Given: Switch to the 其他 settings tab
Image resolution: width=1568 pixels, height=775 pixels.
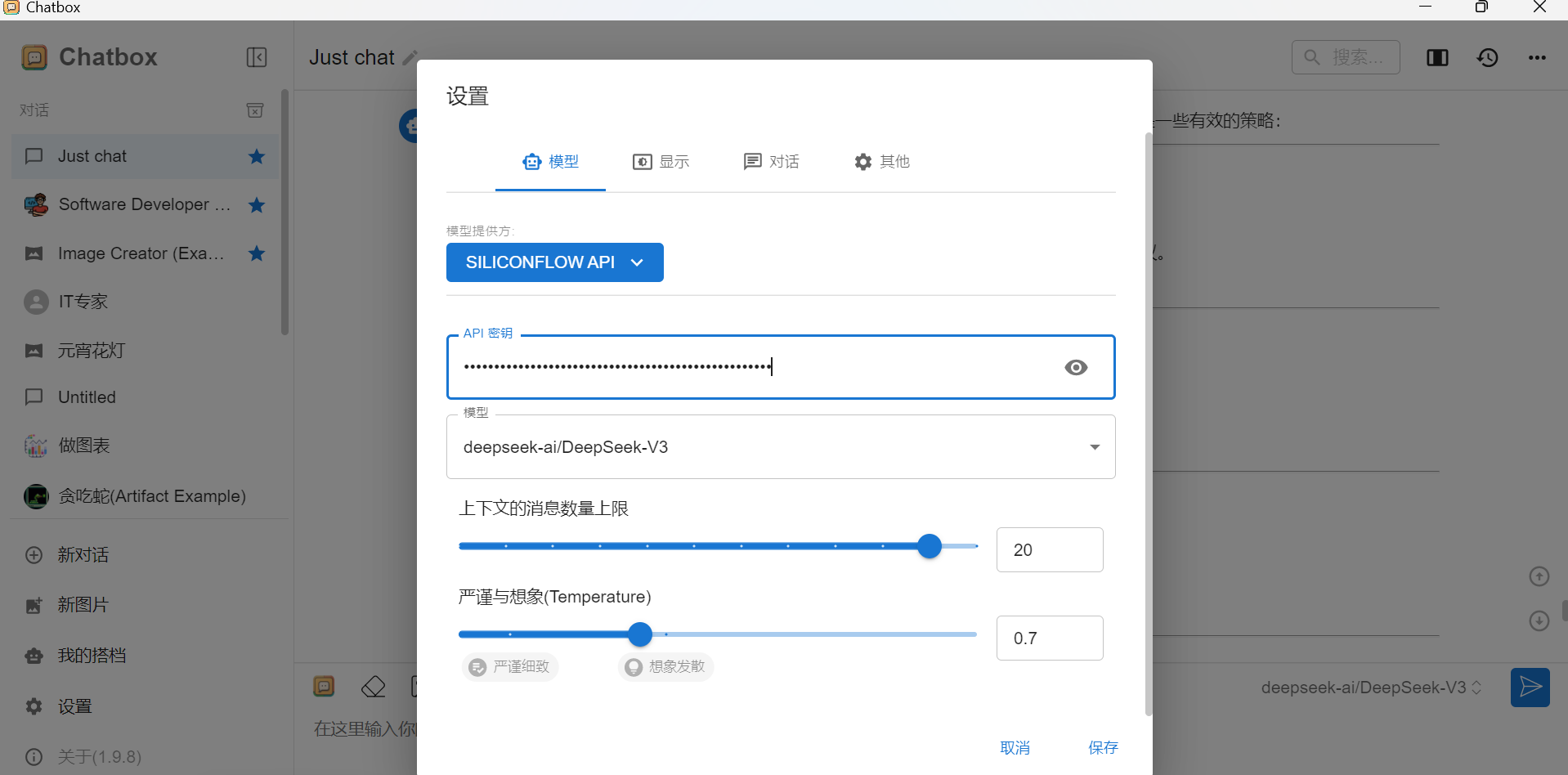Looking at the screenshot, I should coord(881,162).
